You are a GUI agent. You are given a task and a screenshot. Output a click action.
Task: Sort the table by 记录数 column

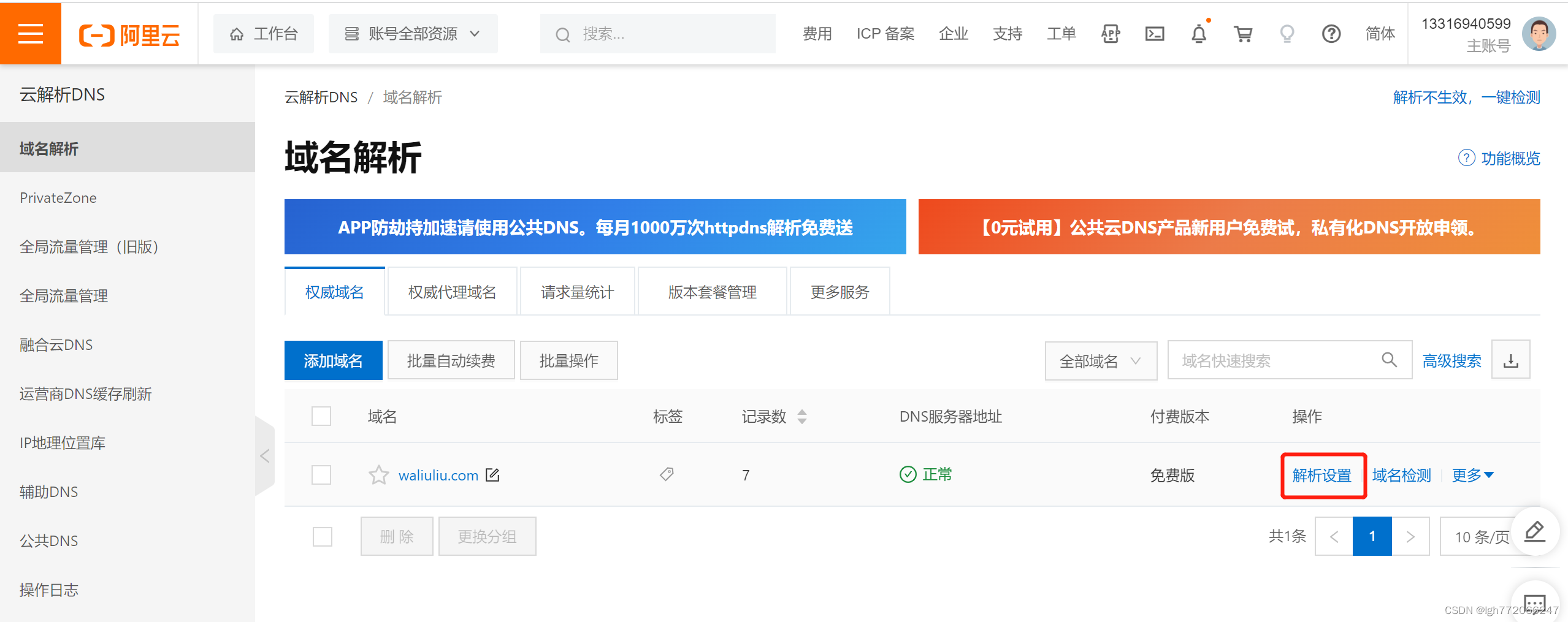(x=802, y=417)
